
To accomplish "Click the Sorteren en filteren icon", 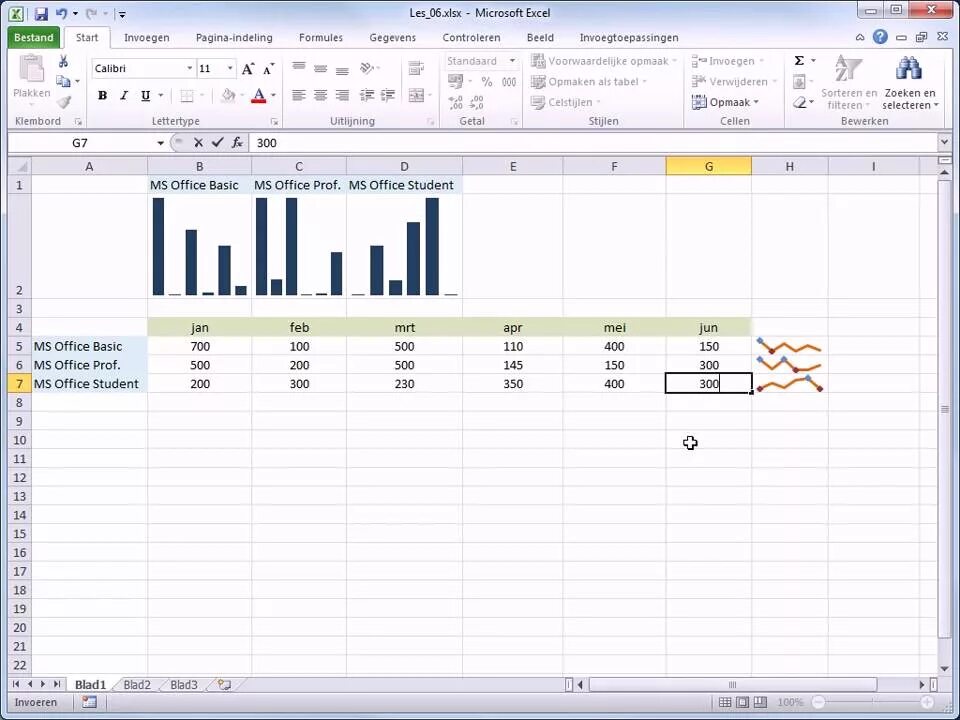I will [849, 83].
